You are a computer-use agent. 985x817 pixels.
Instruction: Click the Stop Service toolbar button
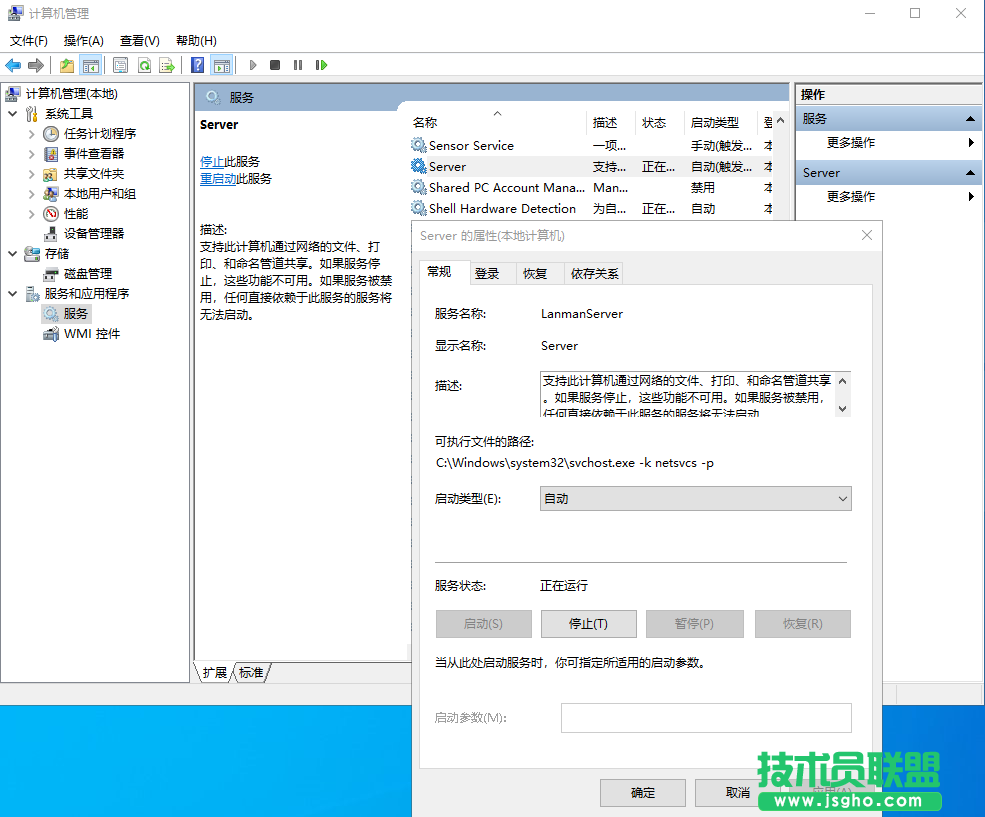point(275,65)
